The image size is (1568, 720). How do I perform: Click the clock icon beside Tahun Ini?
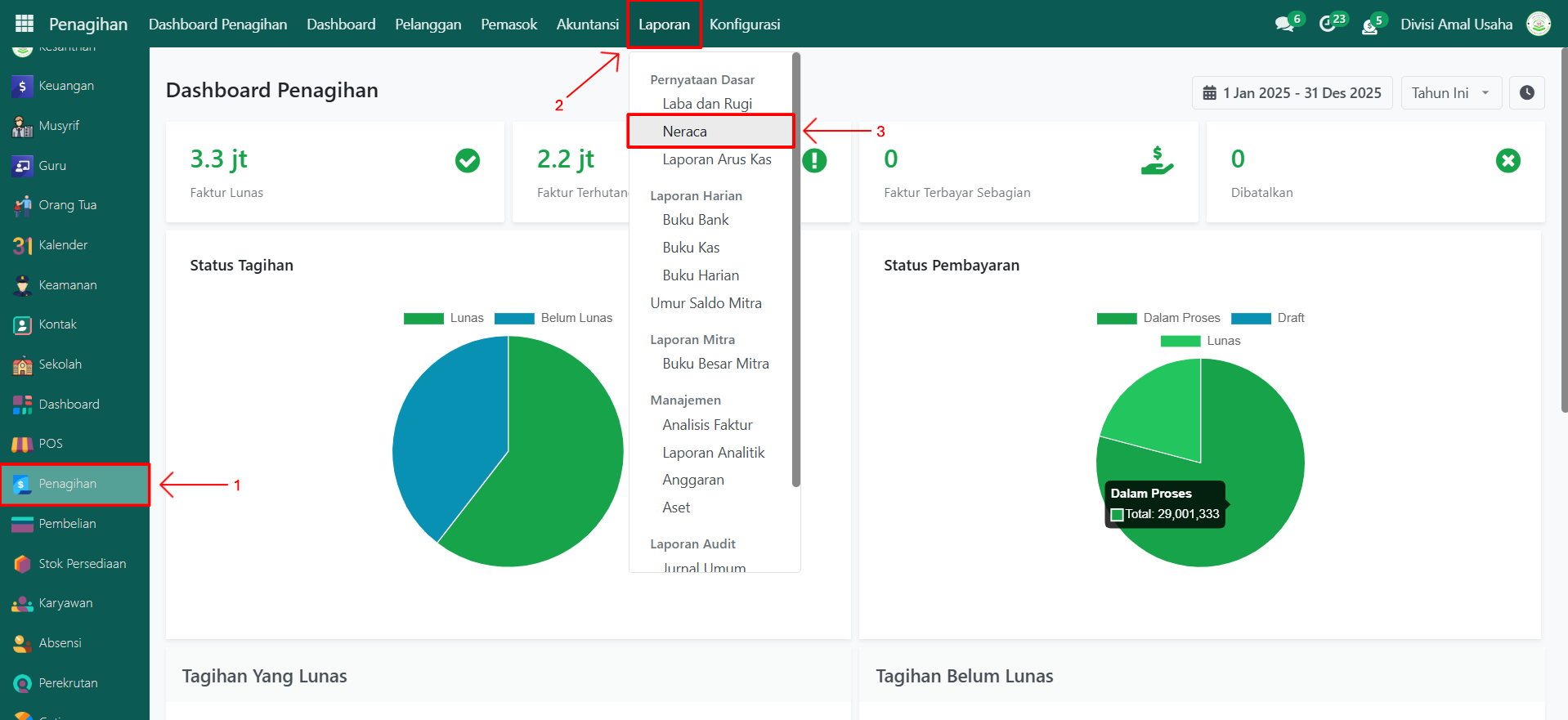tap(1526, 93)
